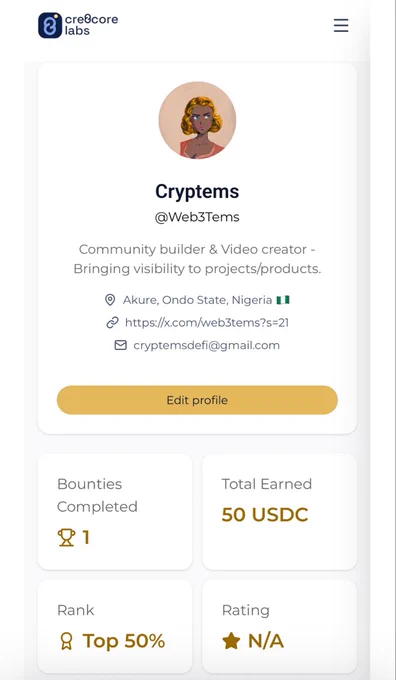Open the hamburger menu
This screenshot has height=680, width=396.
click(341, 25)
